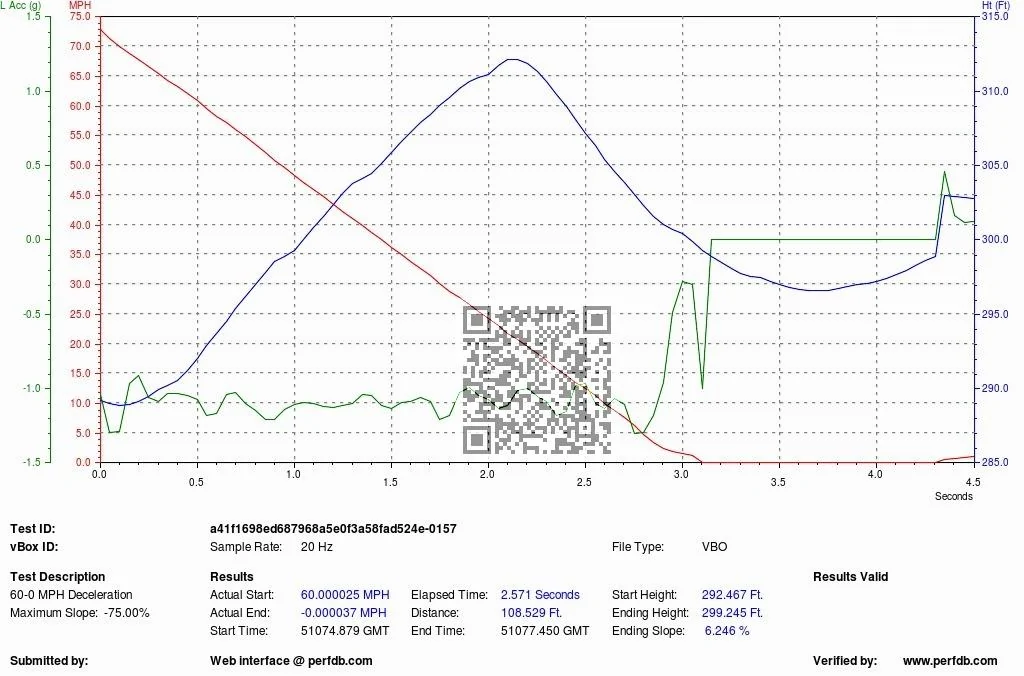The width and height of the screenshot is (1024, 676).
Task: Click the '51077.450 GMT' end time
Action: [545, 631]
